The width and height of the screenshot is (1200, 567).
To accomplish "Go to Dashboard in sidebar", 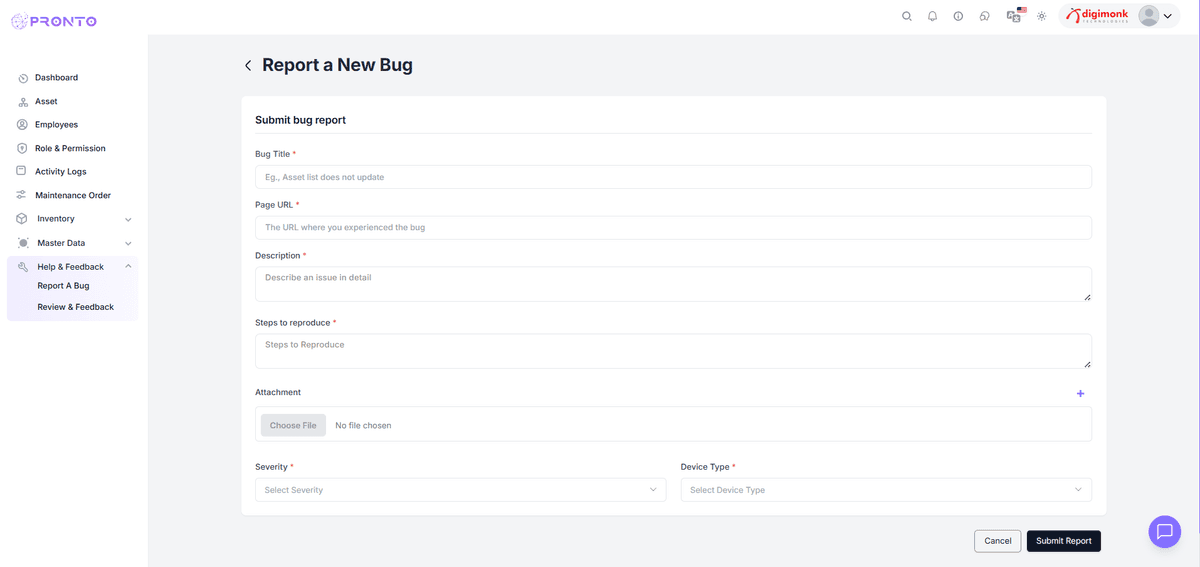I will 56,78.
